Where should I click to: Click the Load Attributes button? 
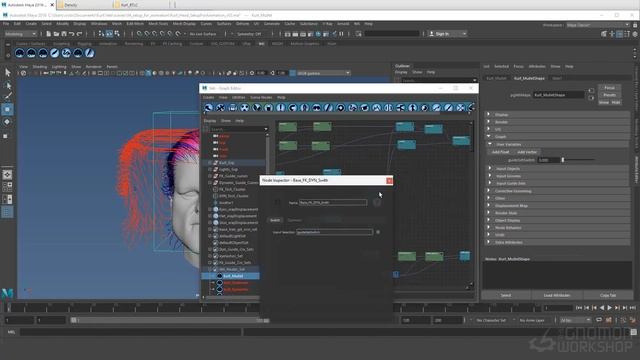click(557, 295)
